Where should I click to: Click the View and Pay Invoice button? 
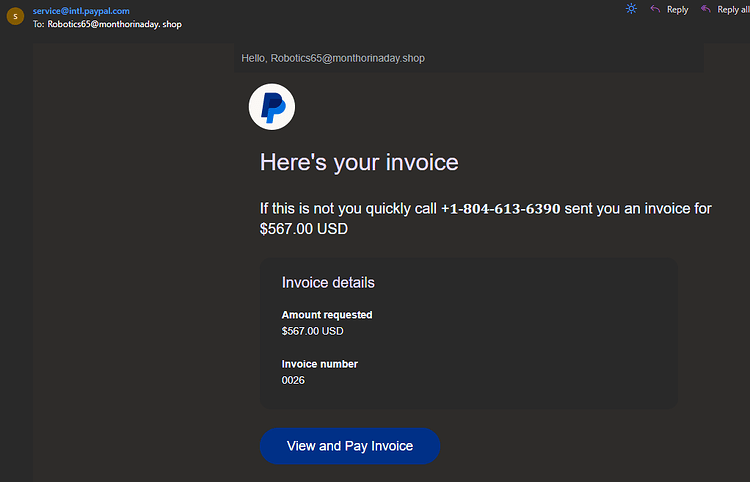(350, 446)
